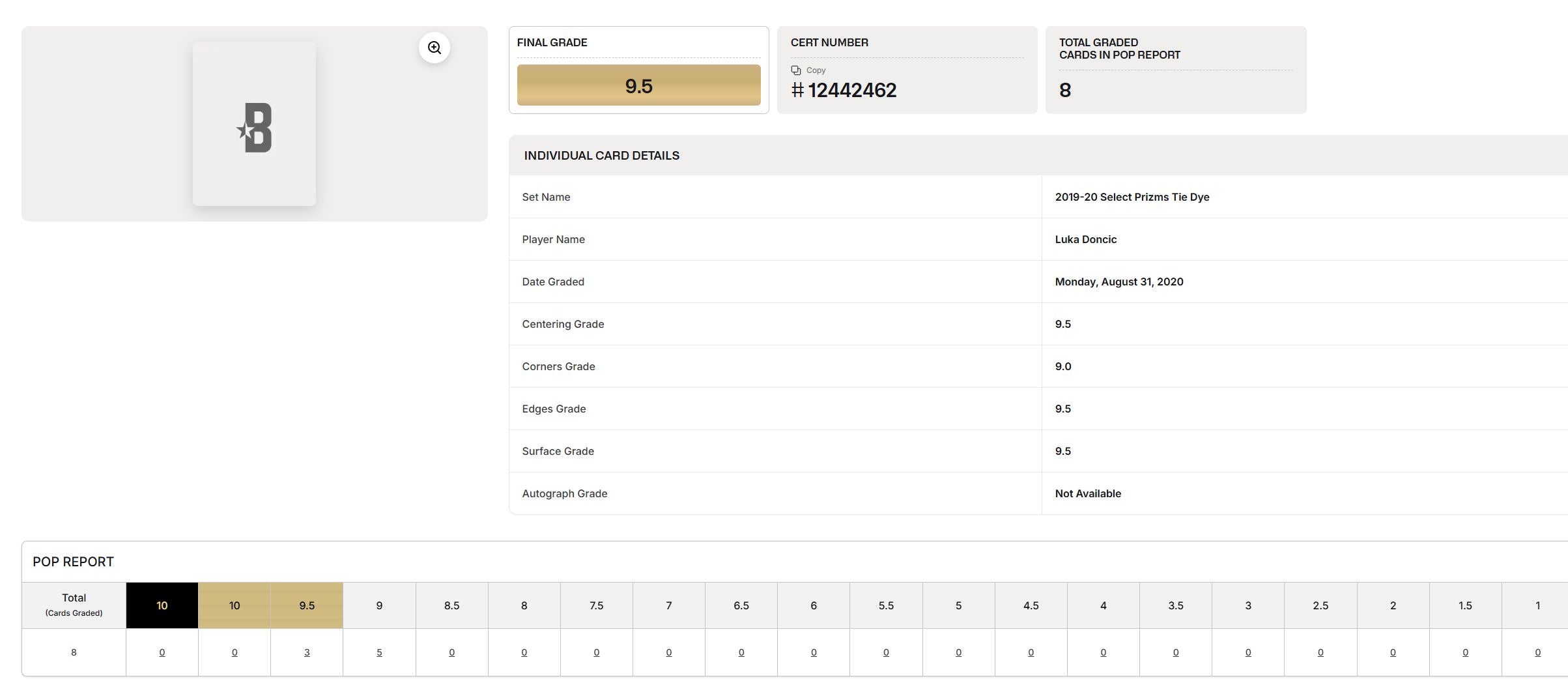
Task: Open pop report count 3 under grade 9.5
Action: (307, 652)
